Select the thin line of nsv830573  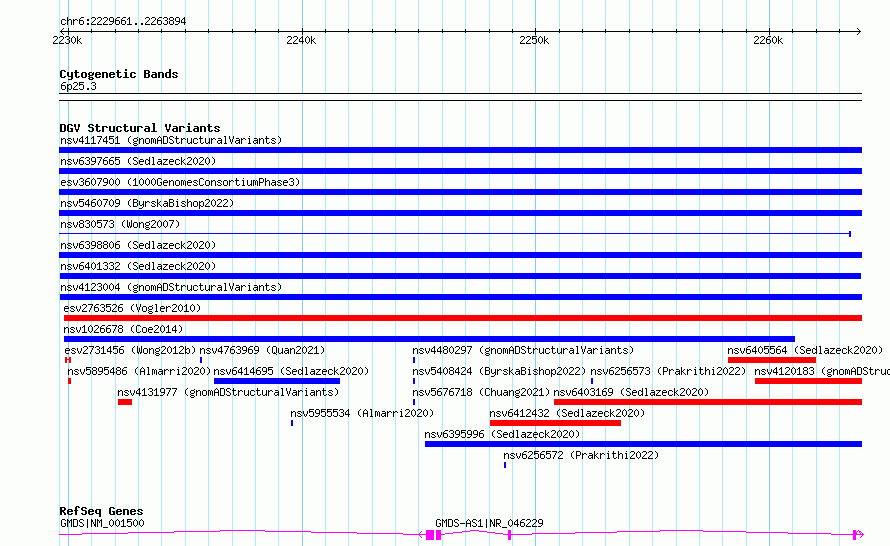(455, 234)
